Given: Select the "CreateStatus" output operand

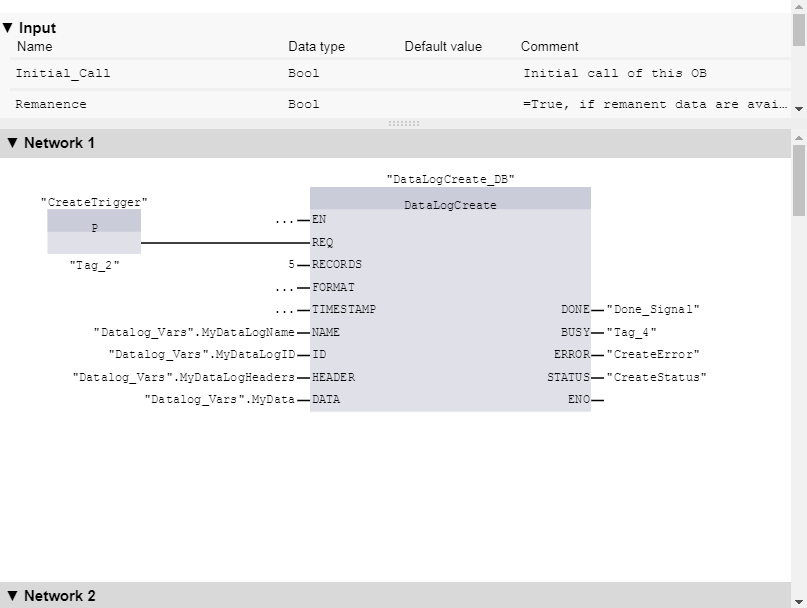Looking at the screenshot, I should (657, 377).
